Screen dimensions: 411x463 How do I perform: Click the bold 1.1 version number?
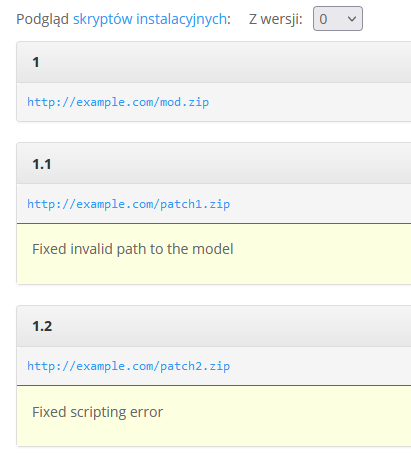[x=42, y=164]
